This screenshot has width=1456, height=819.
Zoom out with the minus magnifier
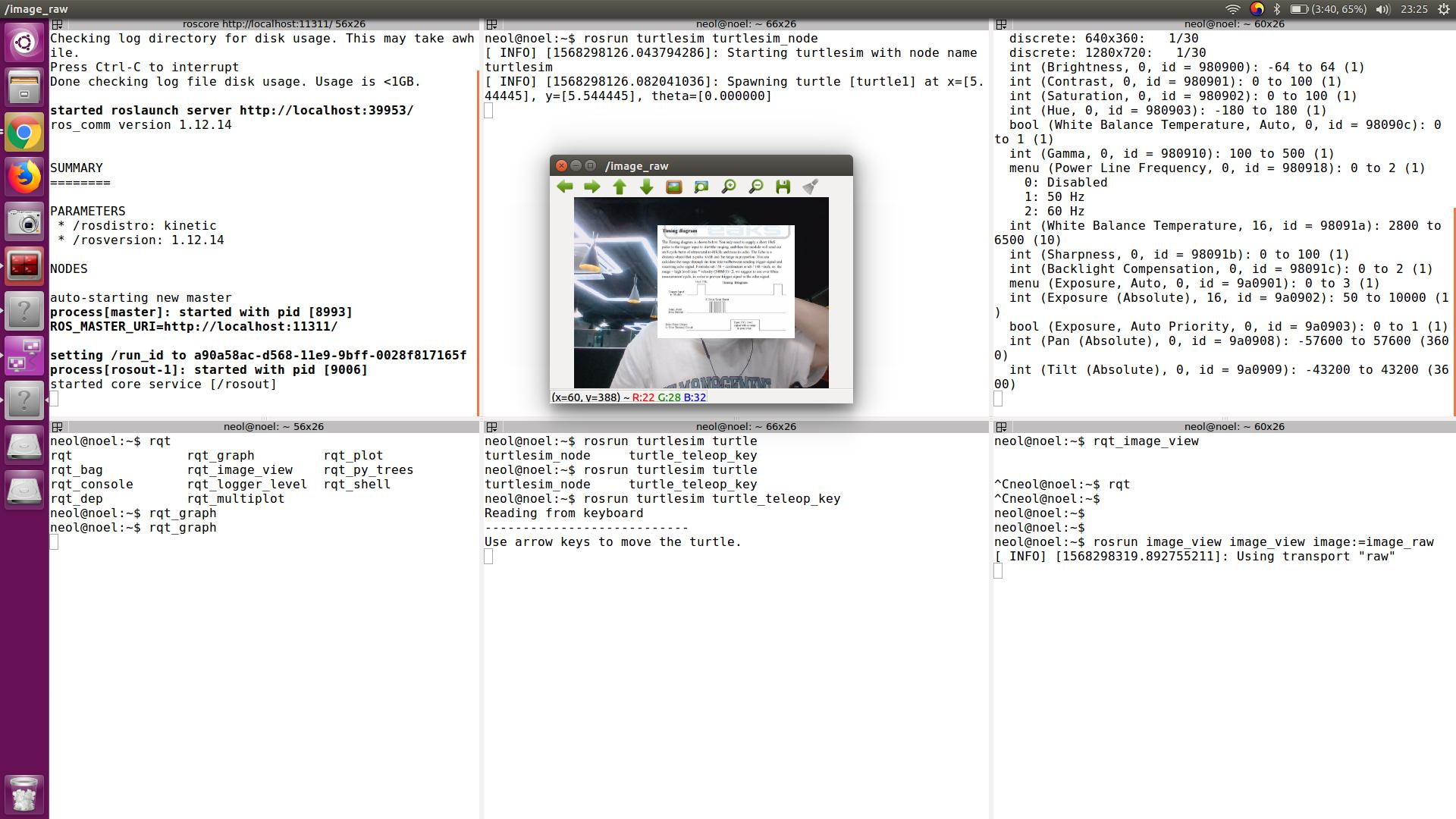755,187
